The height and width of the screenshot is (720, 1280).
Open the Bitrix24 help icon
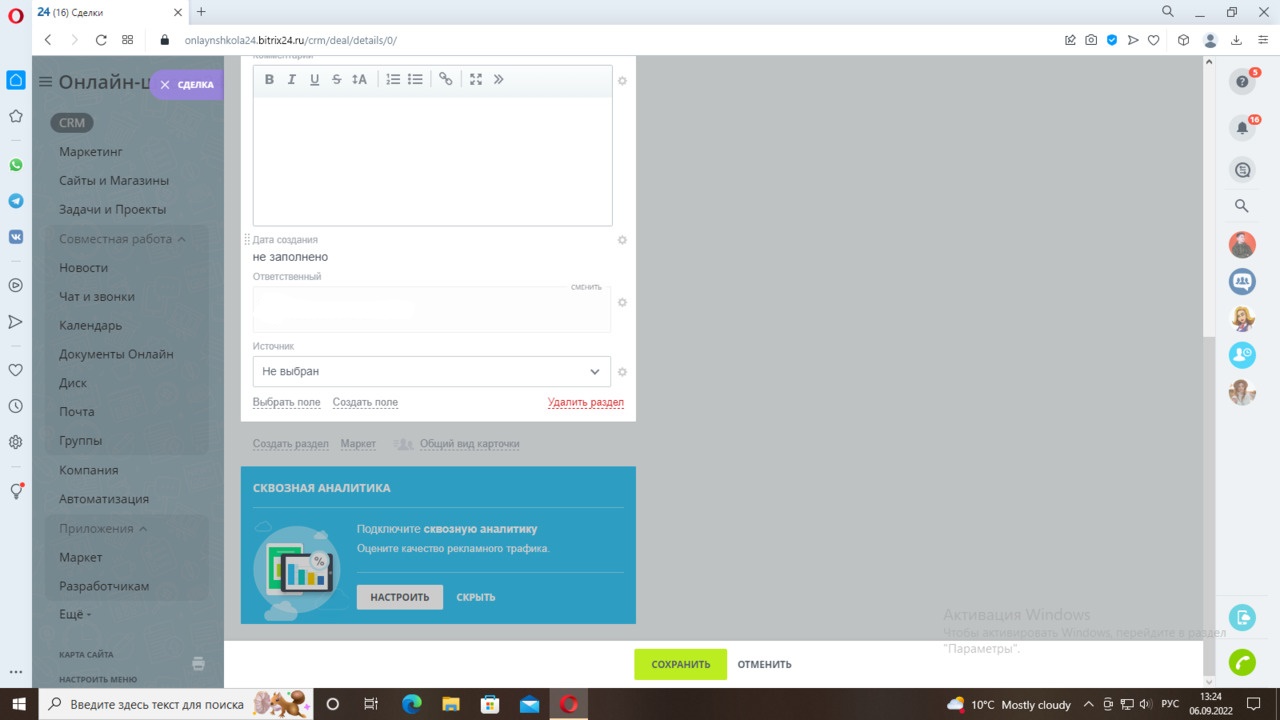1243,82
